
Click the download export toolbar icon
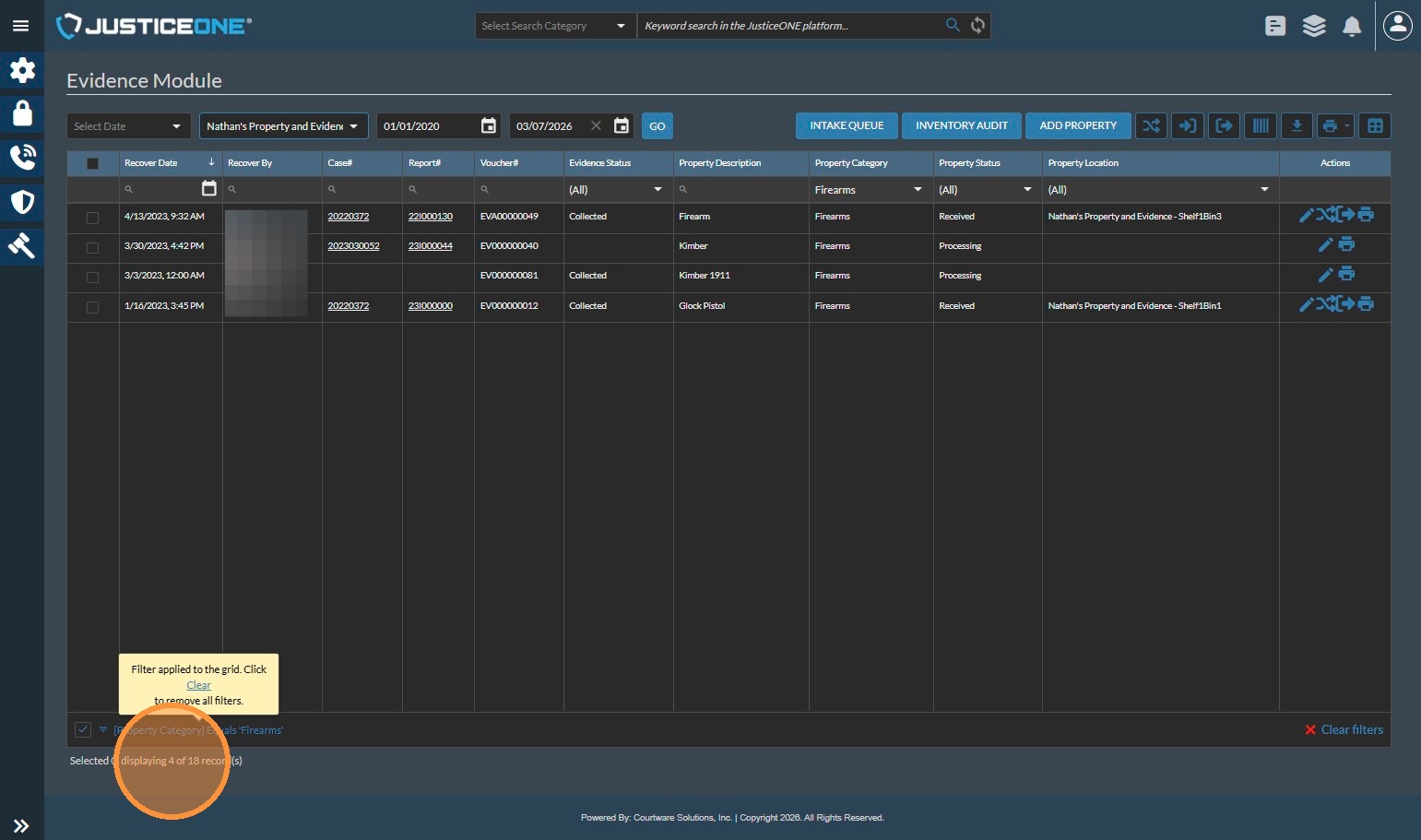pos(1297,125)
